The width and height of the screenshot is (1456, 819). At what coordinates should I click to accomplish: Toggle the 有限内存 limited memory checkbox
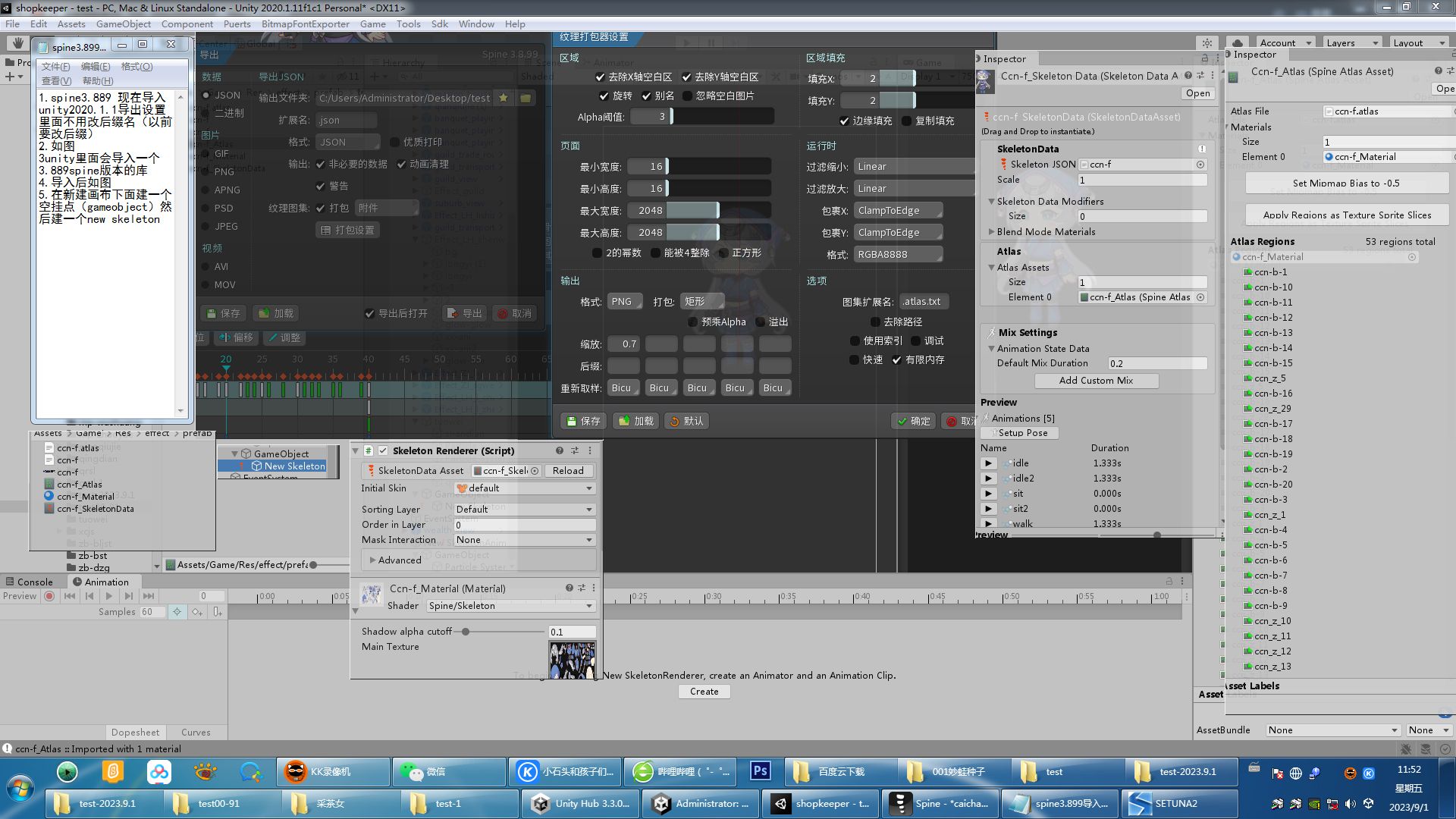click(x=897, y=360)
